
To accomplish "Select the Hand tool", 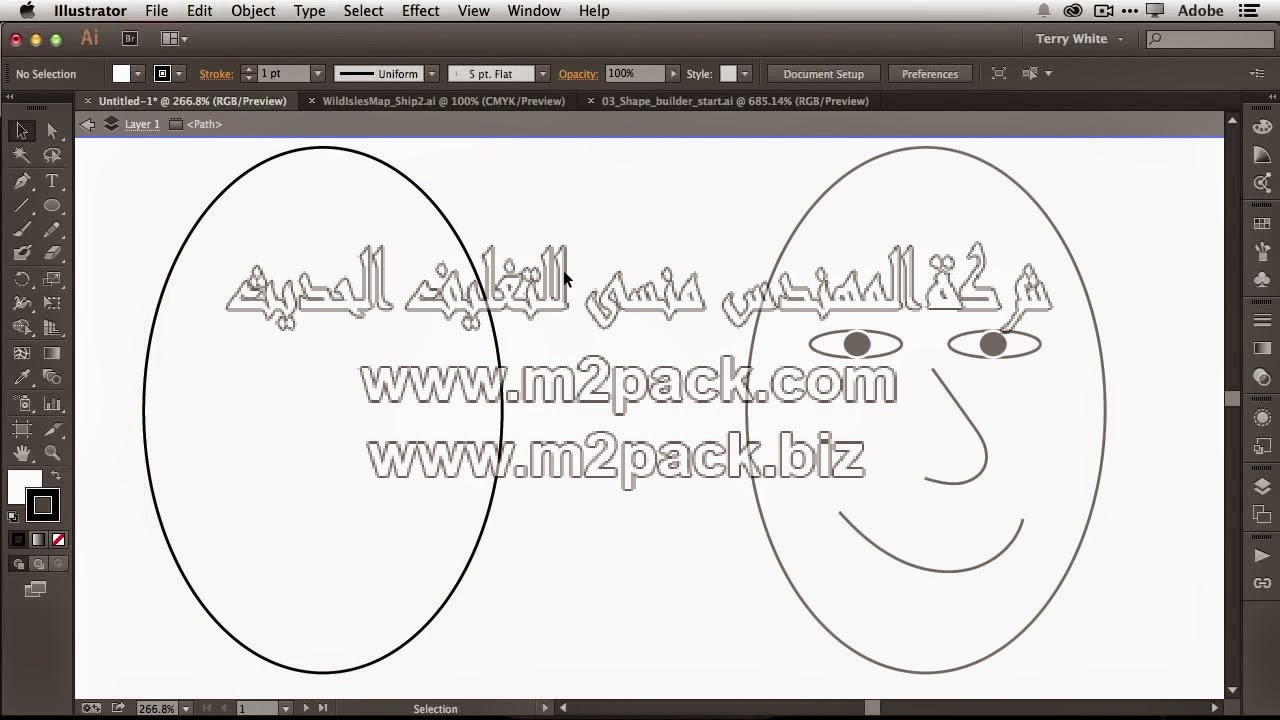I will click(x=22, y=454).
